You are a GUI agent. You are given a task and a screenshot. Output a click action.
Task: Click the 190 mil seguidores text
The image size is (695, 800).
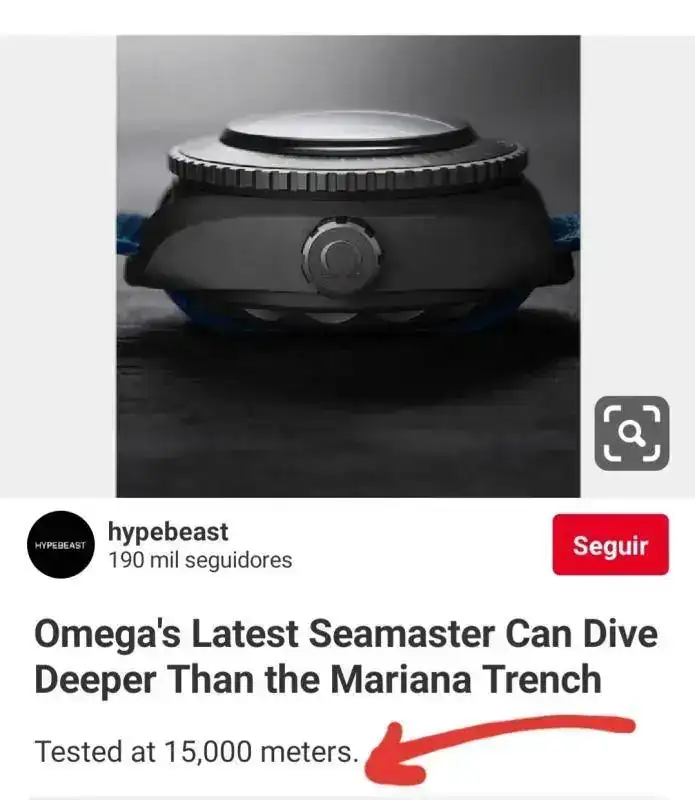click(200, 560)
